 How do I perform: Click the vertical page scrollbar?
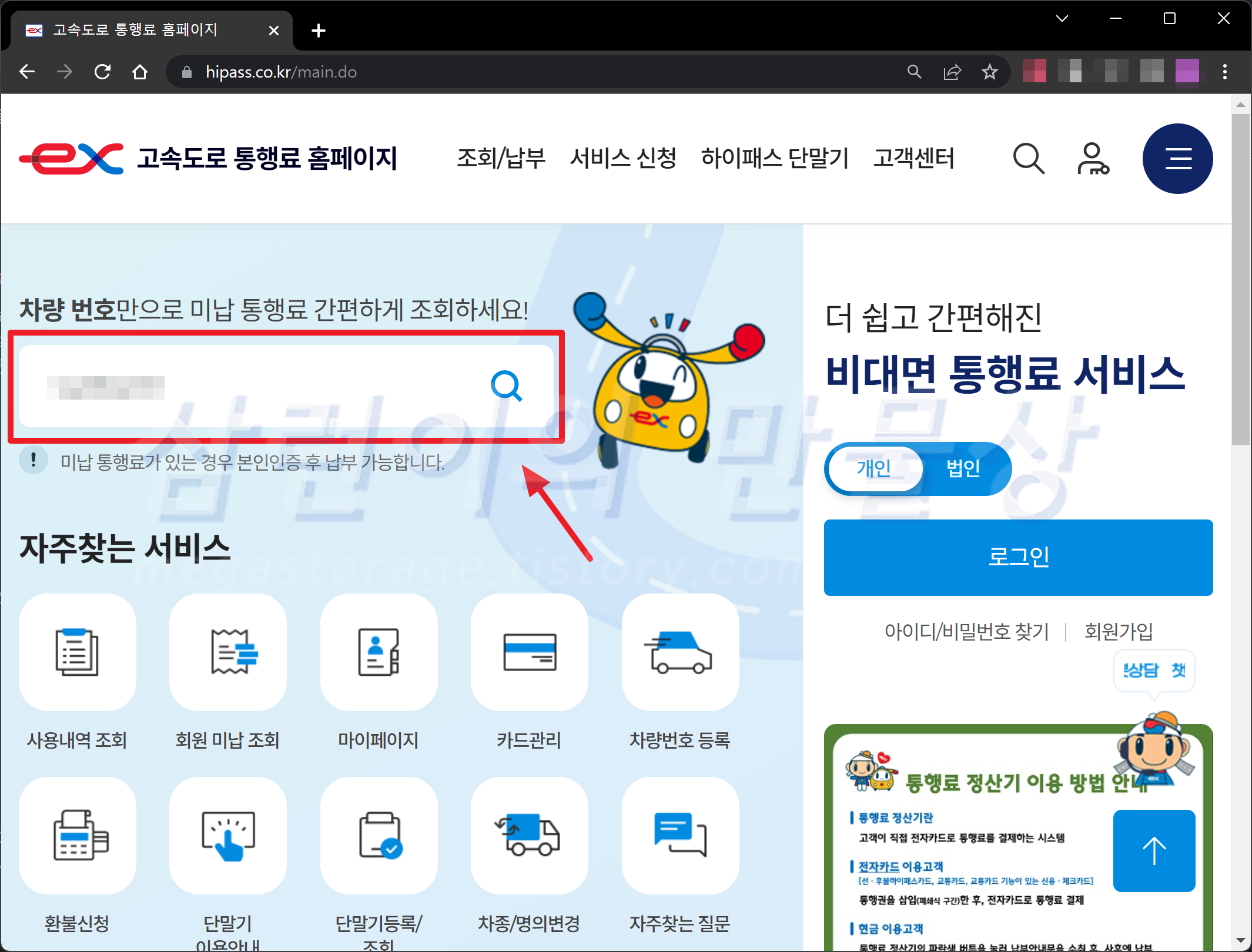pyautogui.click(x=1241, y=279)
